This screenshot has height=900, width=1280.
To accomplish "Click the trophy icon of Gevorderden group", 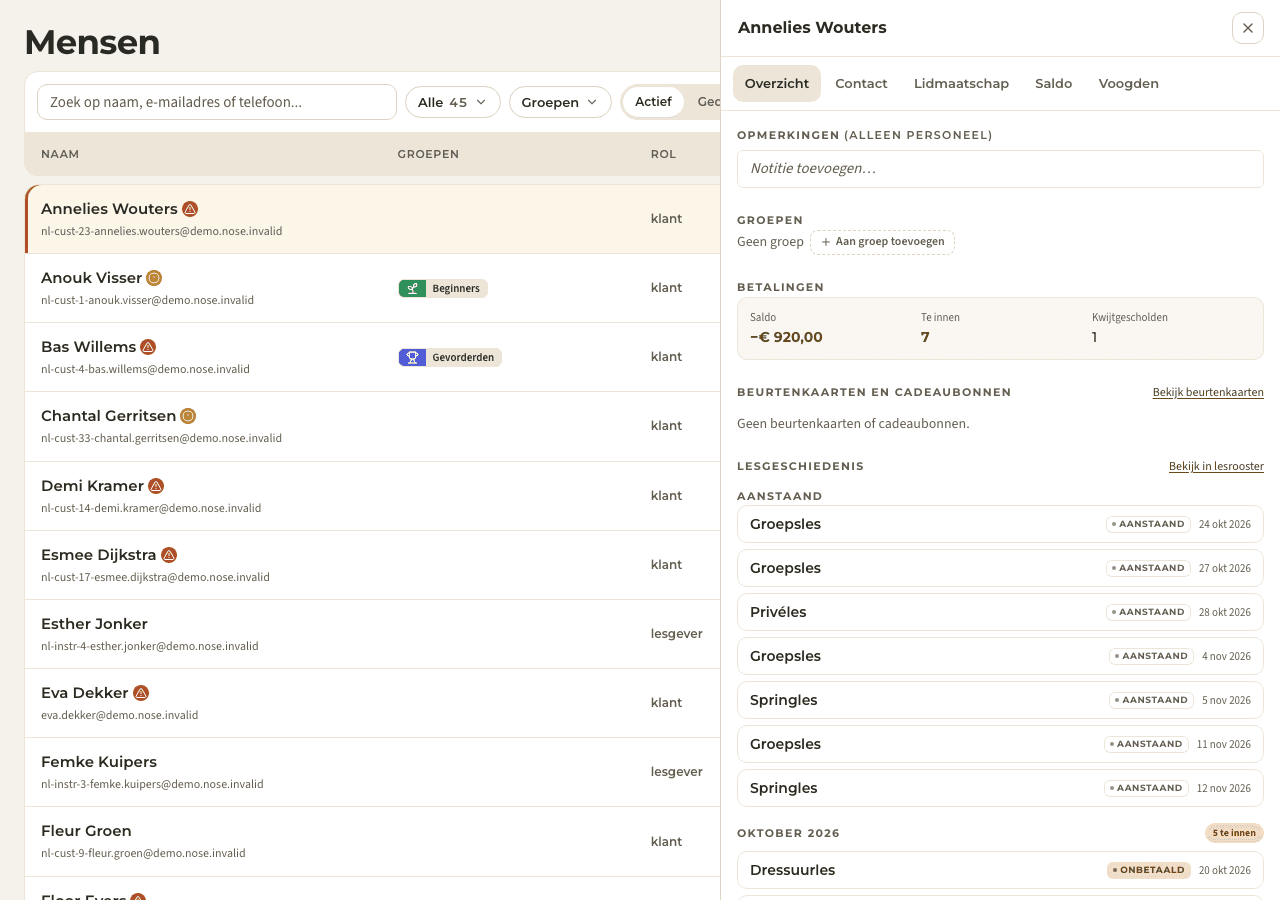I will click(412, 357).
